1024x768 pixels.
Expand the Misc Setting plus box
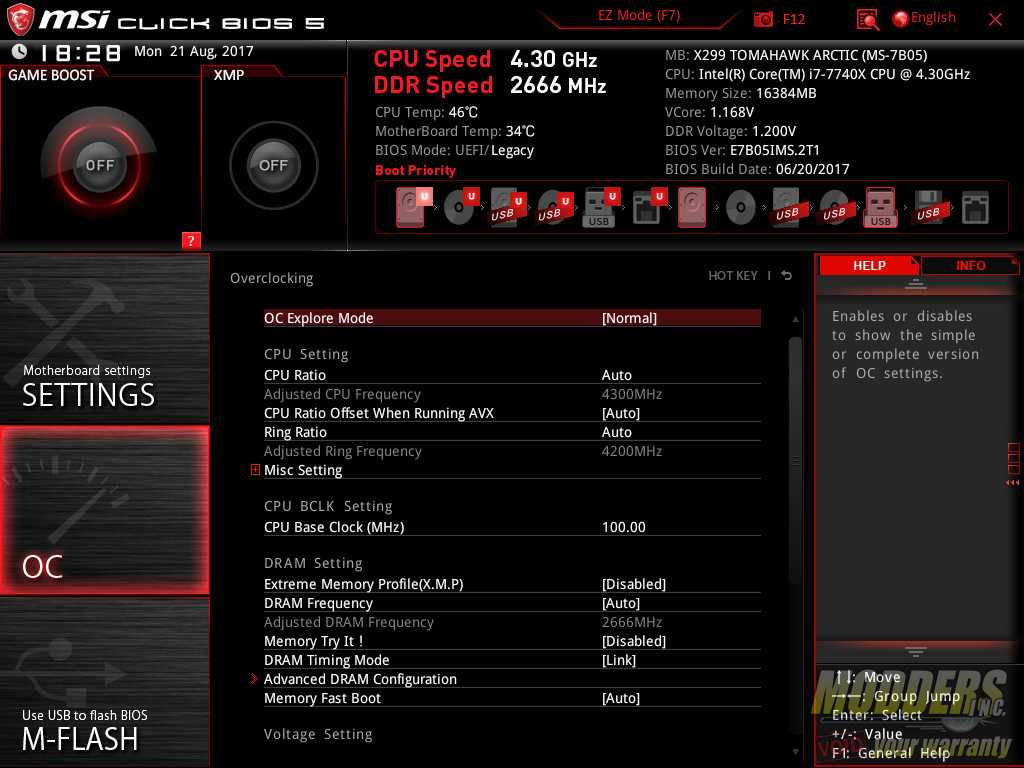(255, 470)
